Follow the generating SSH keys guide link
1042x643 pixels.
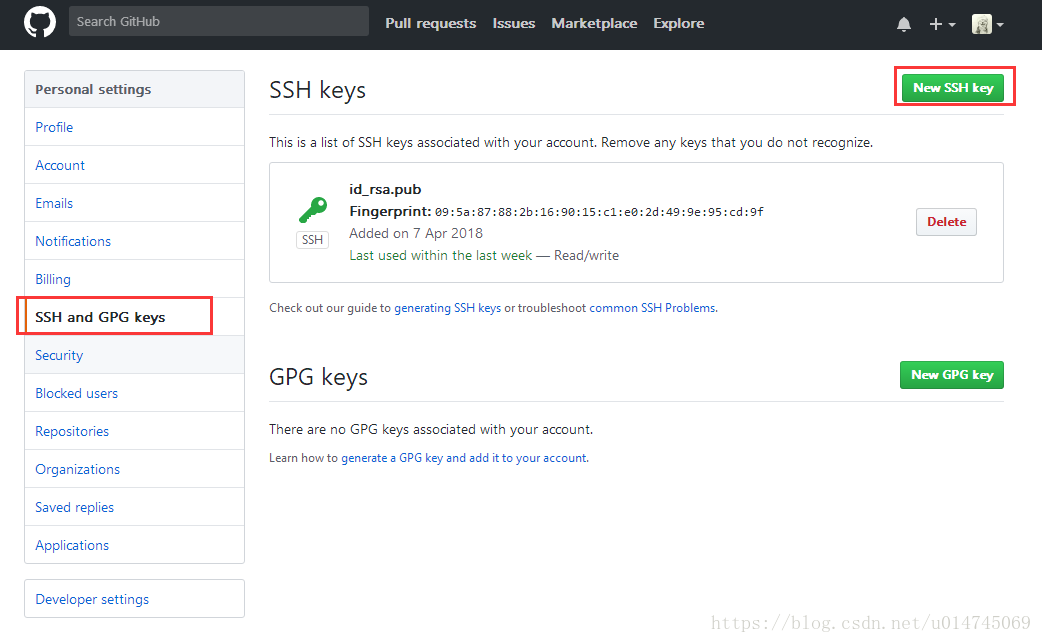[x=448, y=308]
